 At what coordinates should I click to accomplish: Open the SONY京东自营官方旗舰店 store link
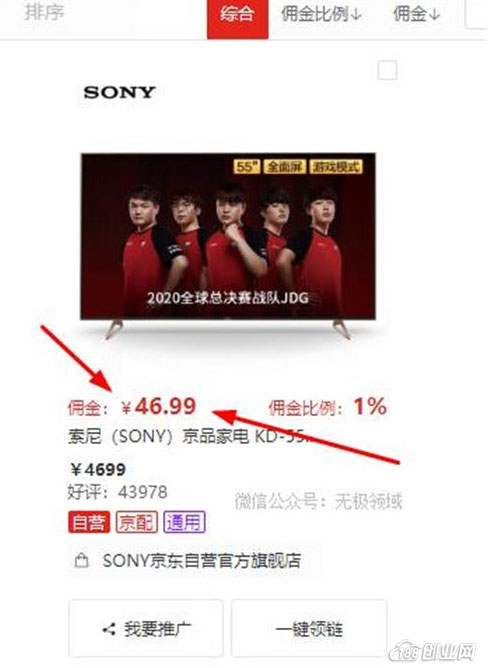pos(202,561)
